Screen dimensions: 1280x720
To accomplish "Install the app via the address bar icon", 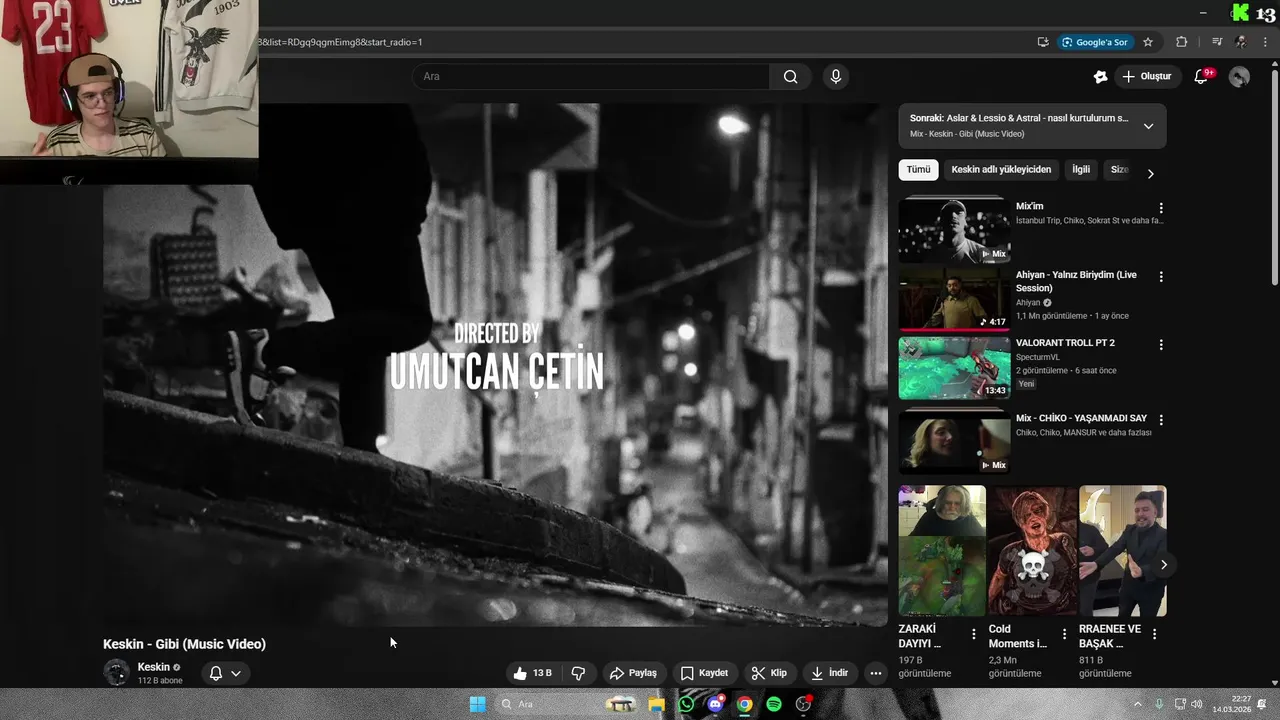I will click(1043, 42).
